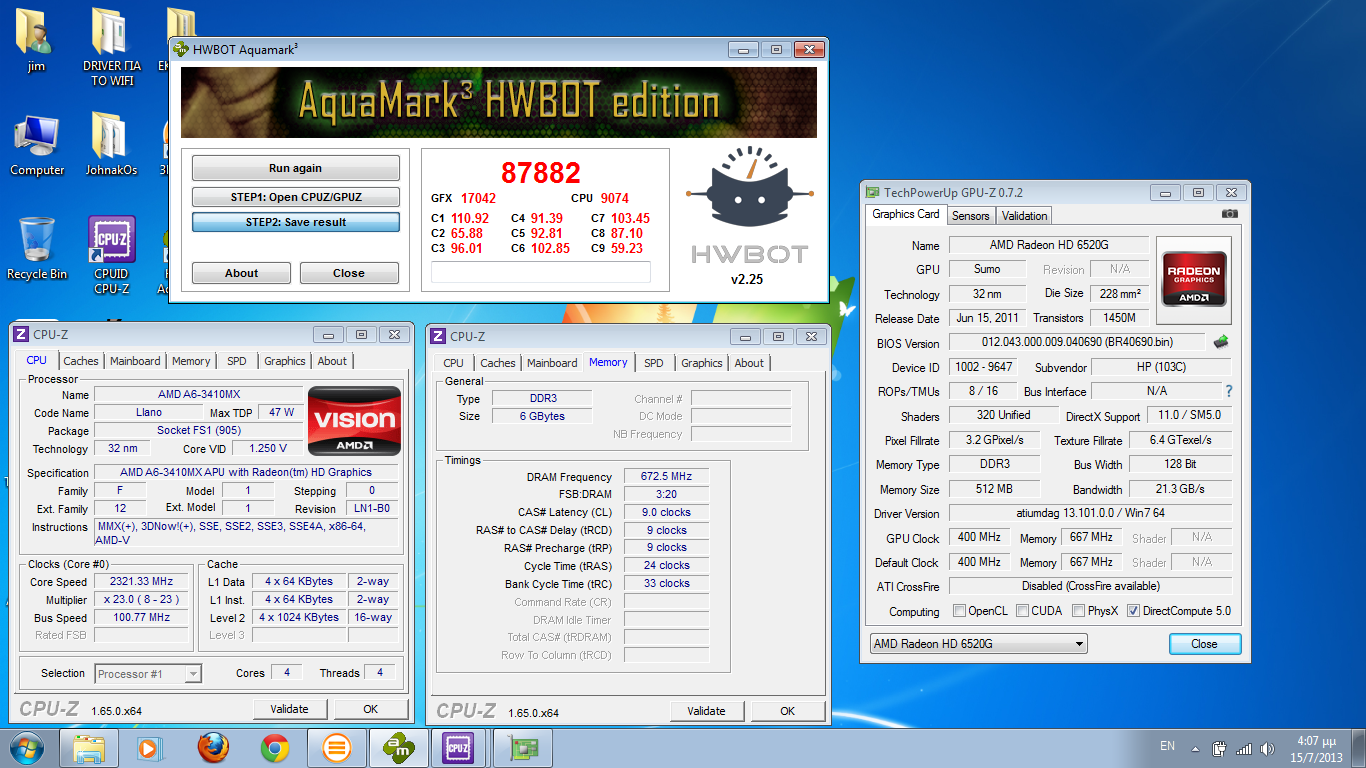Open GPU-Z title bar icon menu
Image resolution: width=1366 pixels, height=768 pixels.
click(x=874, y=192)
